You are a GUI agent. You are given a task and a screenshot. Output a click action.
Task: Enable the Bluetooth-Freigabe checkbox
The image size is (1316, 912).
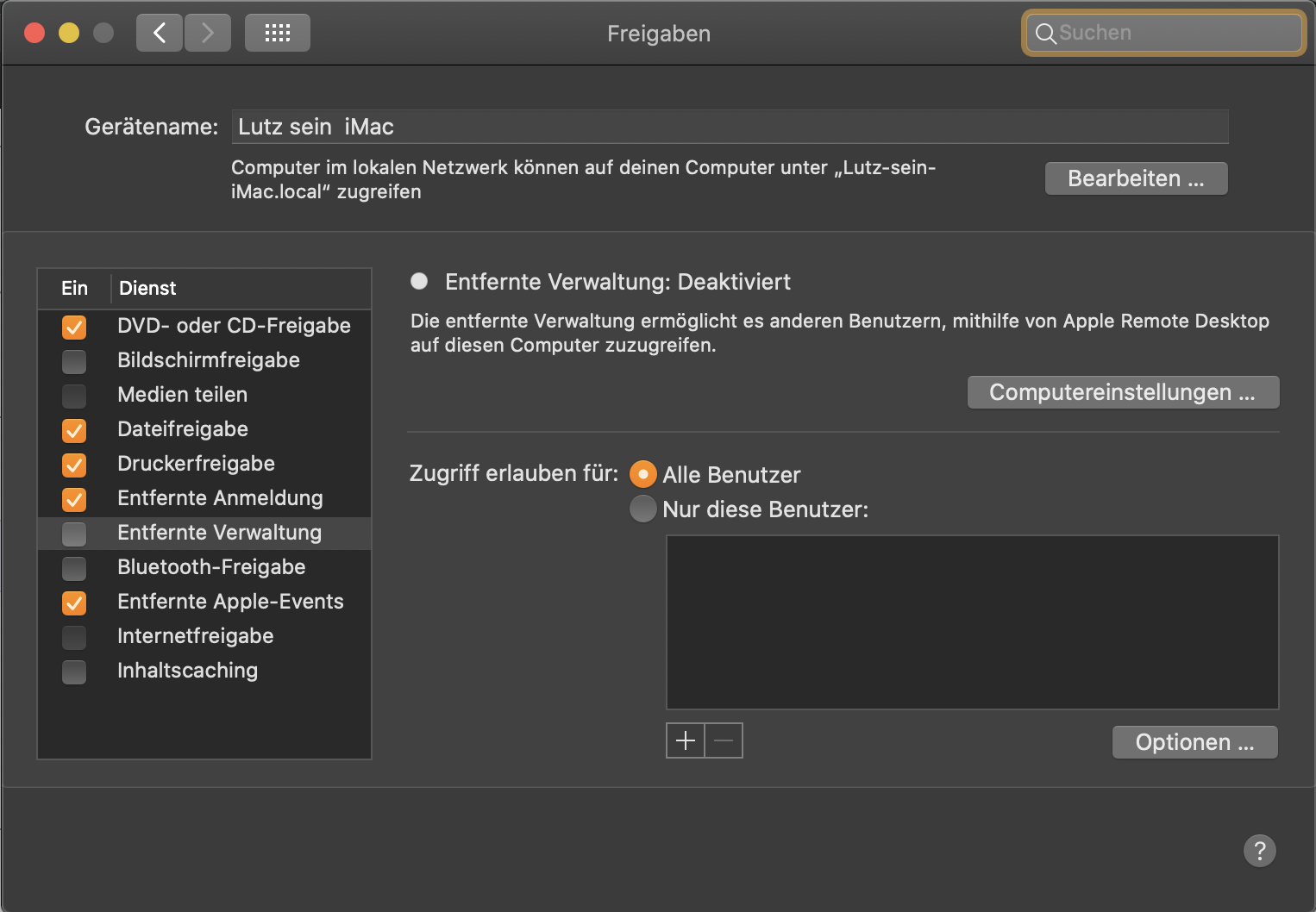[74, 568]
